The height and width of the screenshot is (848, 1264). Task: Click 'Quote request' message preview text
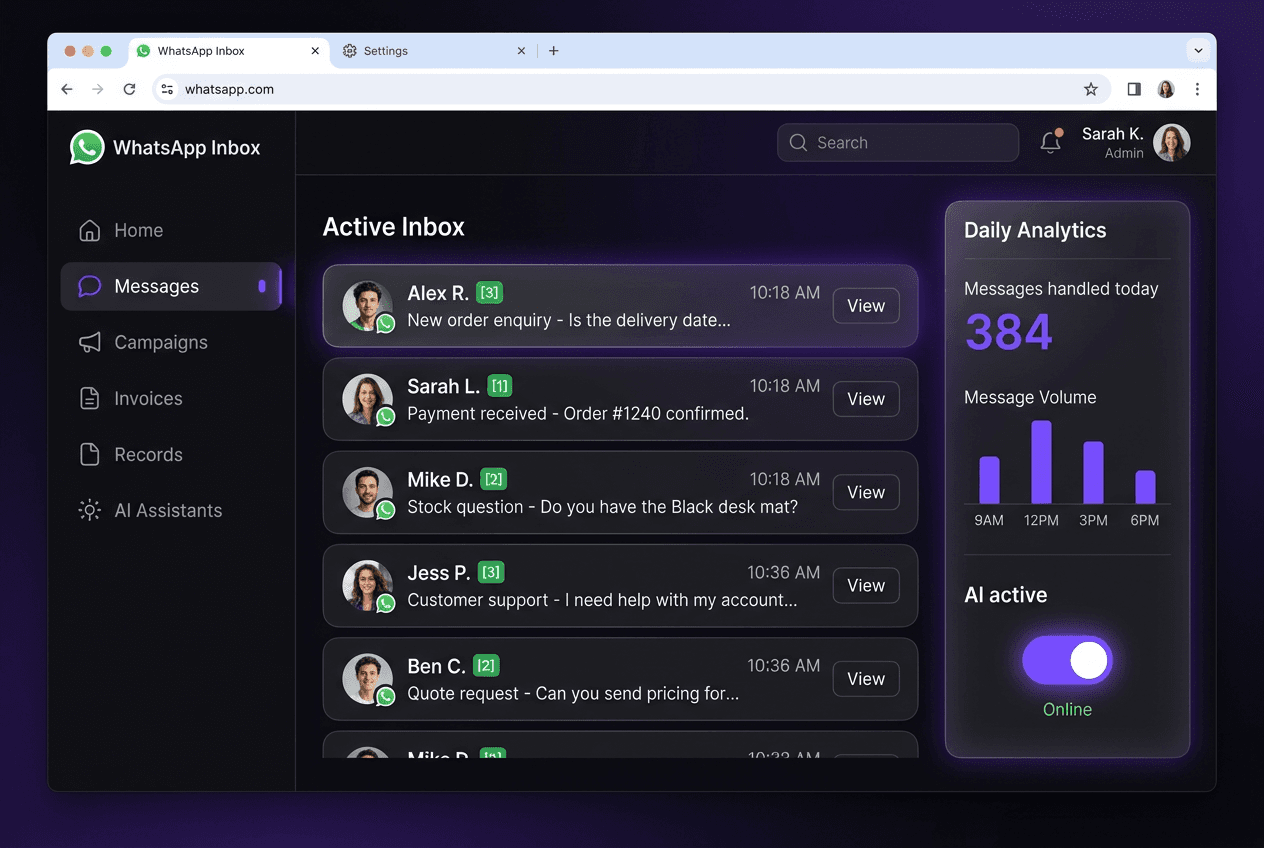point(573,693)
